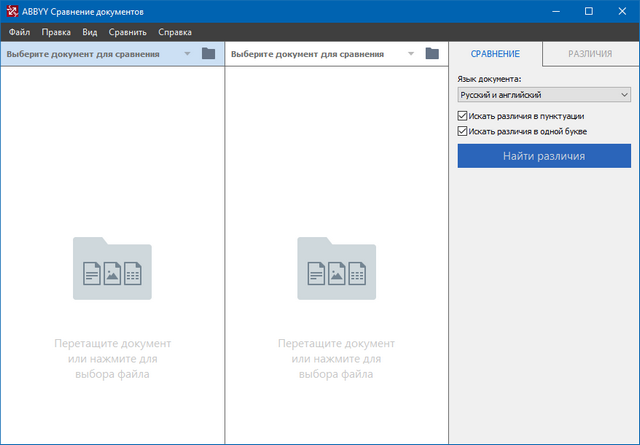Screen dimensions: 640x445
Task: Open the Сравнить menu
Action: [x=127, y=32]
